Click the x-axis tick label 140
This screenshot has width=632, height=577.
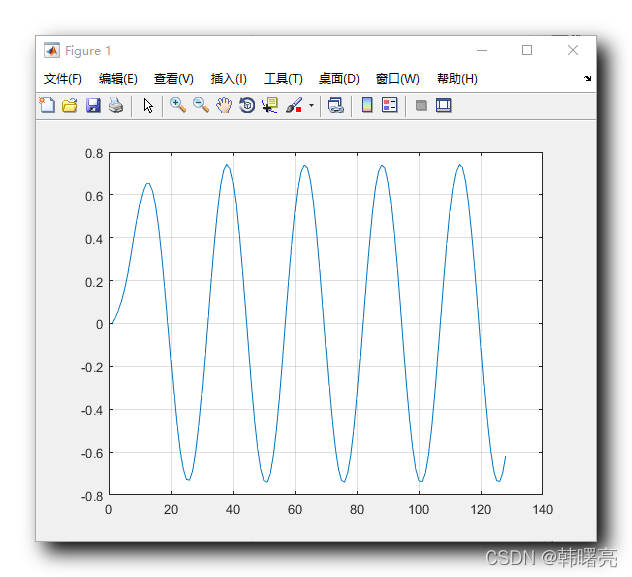tap(543, 510)
